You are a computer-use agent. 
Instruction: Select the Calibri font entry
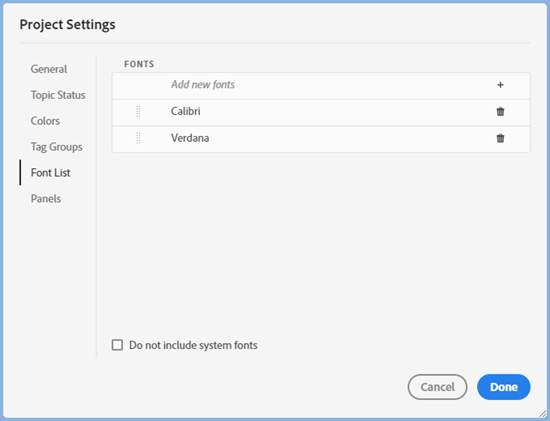tap(321, 112)
